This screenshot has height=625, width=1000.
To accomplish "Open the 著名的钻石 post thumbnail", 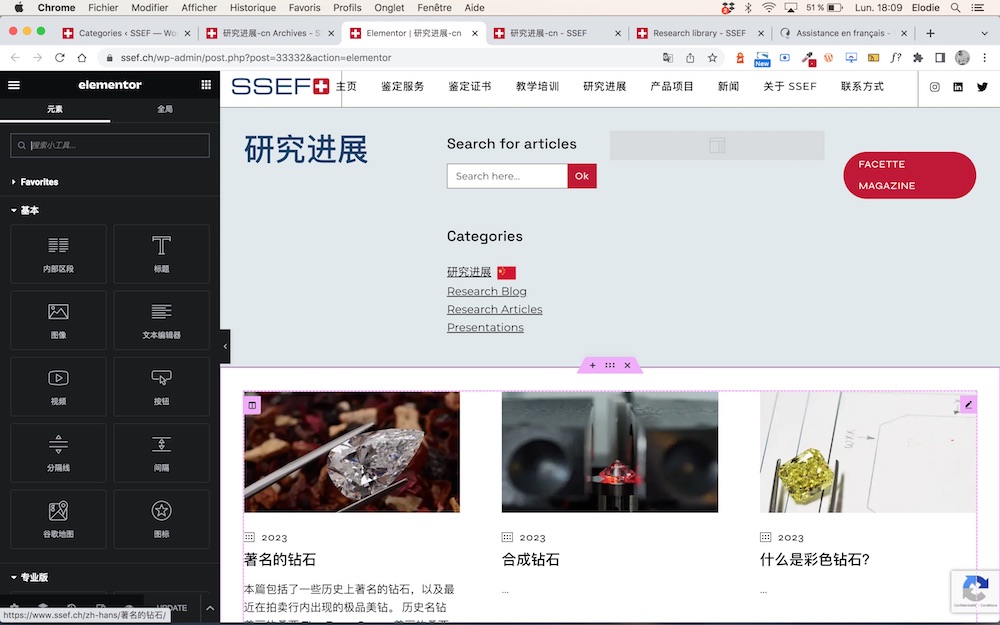I will point(352,452).
